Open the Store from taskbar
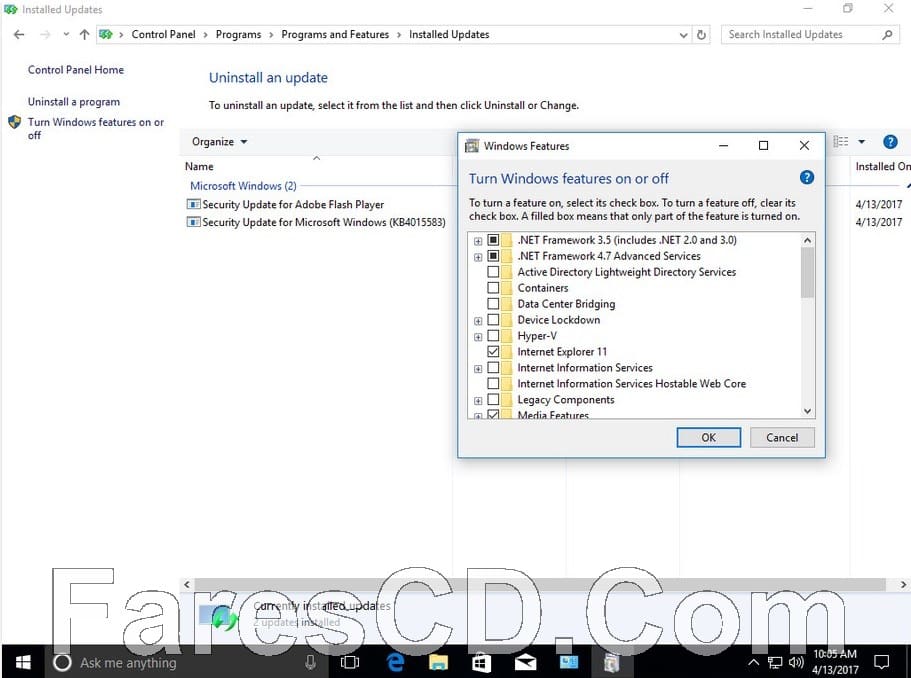Screen dimensions: 911x678 pos(482,662)
